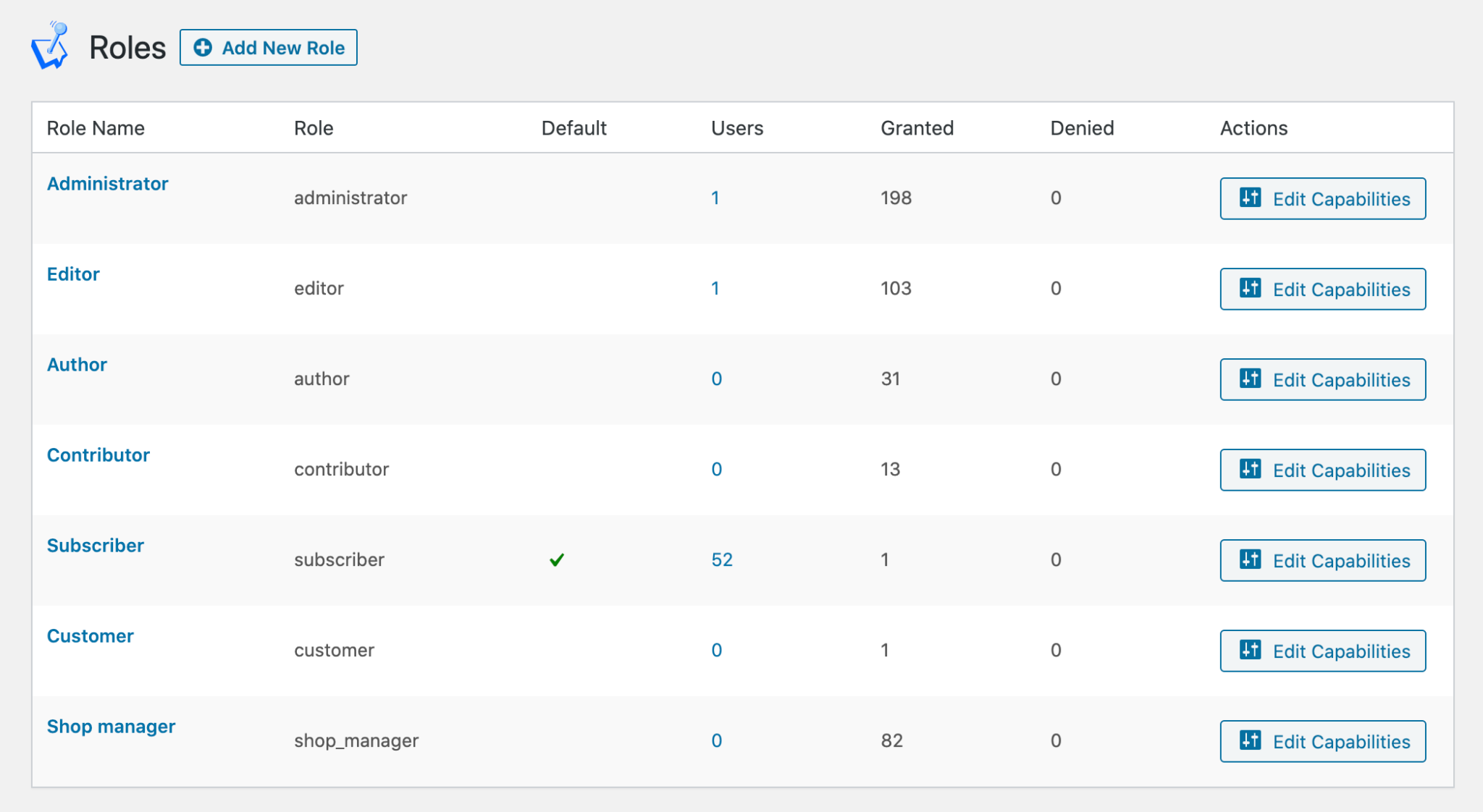Click the shop_manager role slug
Image resolution: width=1483 pixels, height=812 pixels.
356,741
